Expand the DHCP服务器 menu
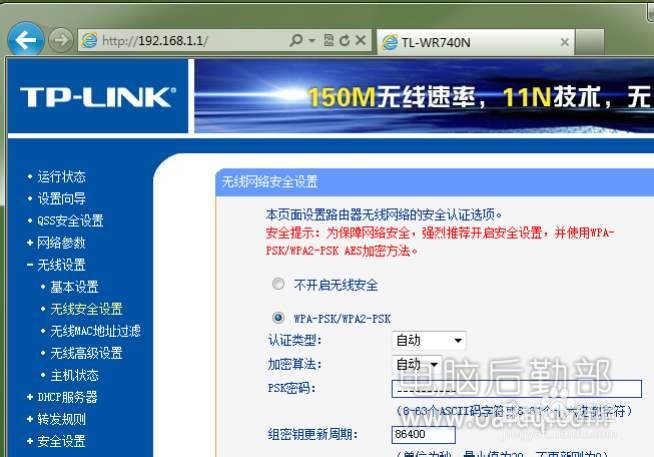654x457 pixels. click(67, 397)
